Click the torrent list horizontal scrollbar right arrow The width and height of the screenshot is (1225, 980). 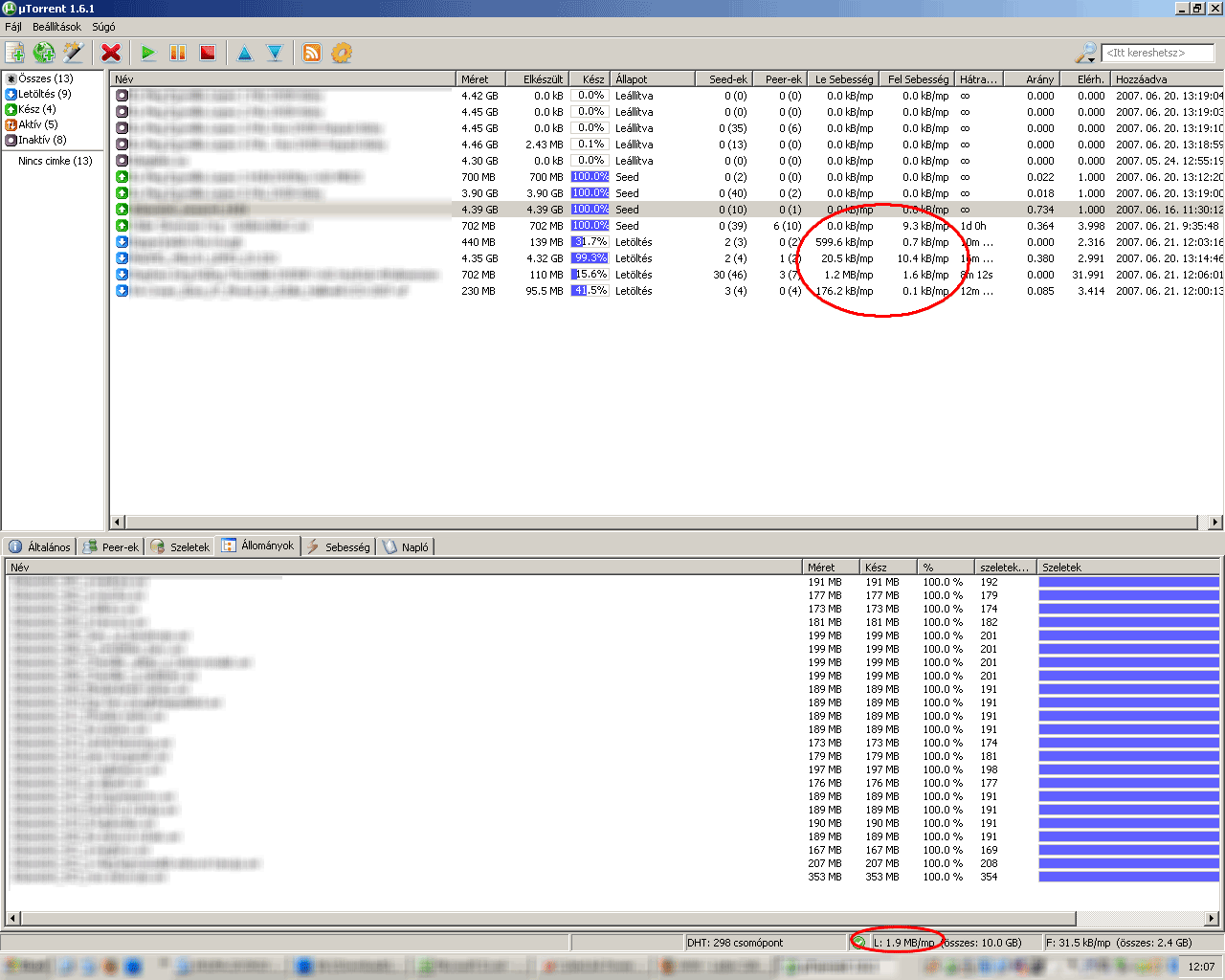[1215, 522]
